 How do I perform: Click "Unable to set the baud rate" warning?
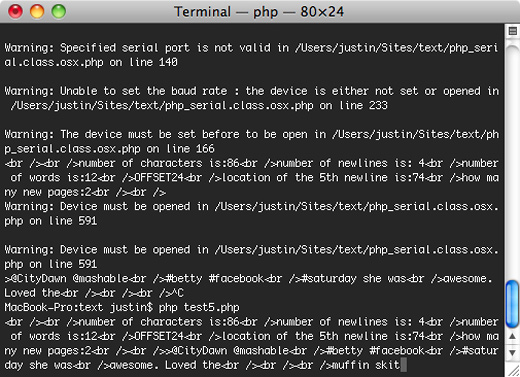click(144, 91)
